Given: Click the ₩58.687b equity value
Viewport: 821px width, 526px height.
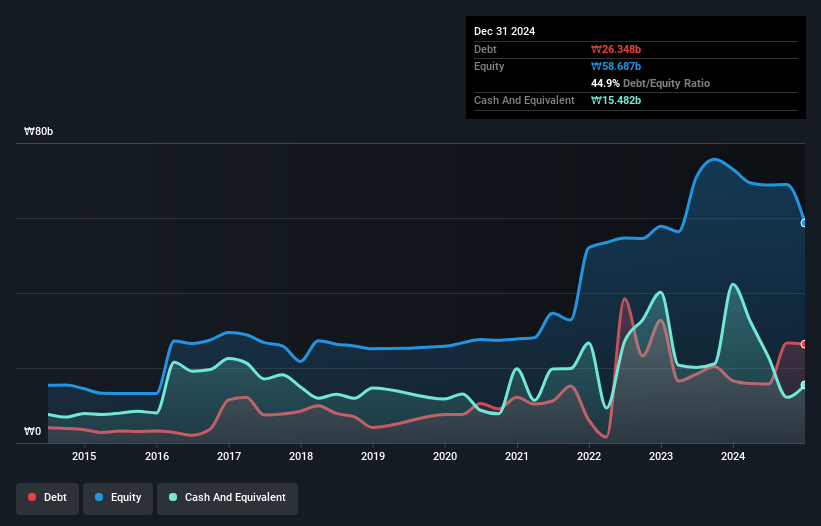Looking at the screenshot, I should [616, 66].
